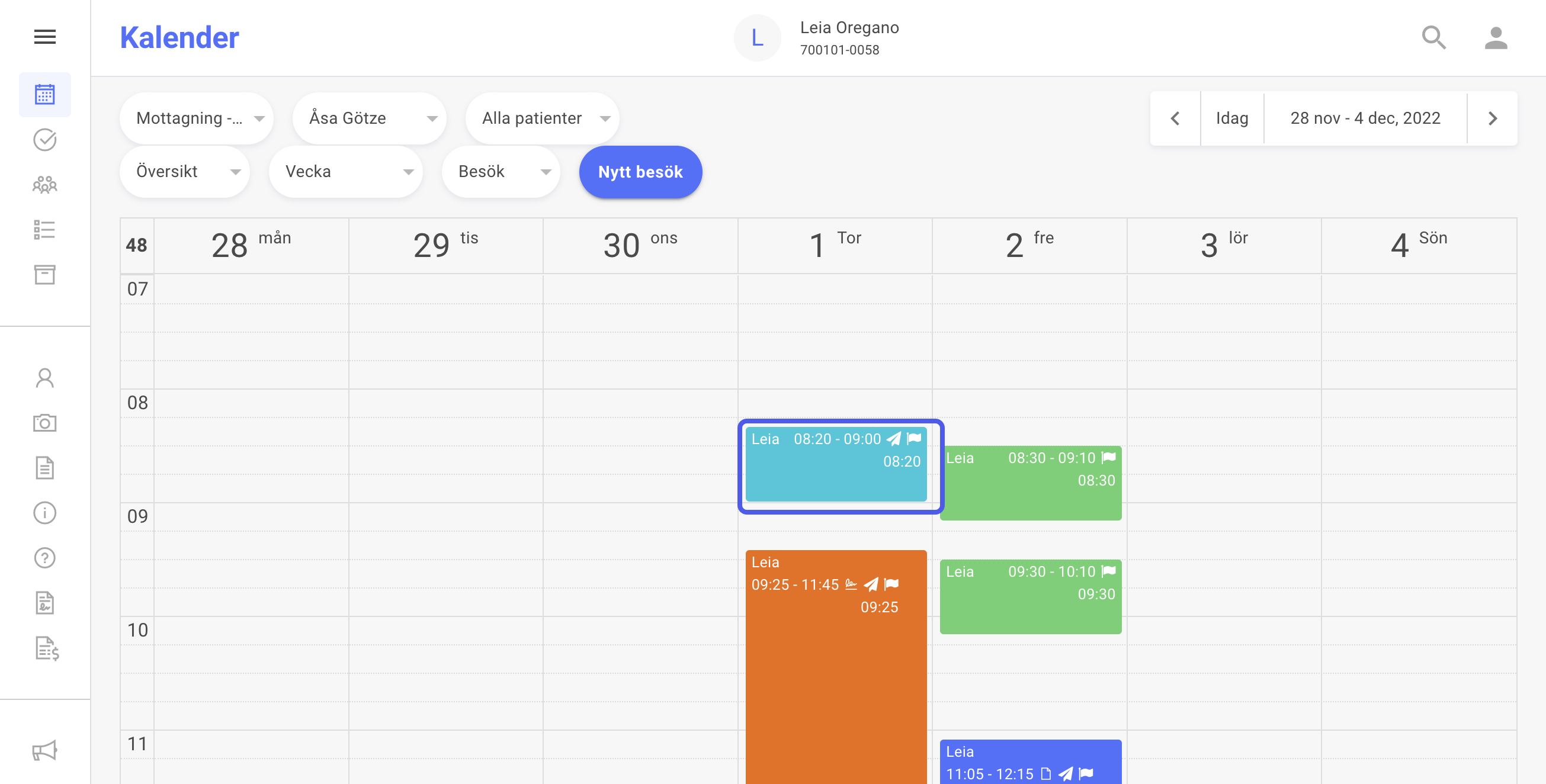Select the 4 Sön day header

coord(1419,245)
